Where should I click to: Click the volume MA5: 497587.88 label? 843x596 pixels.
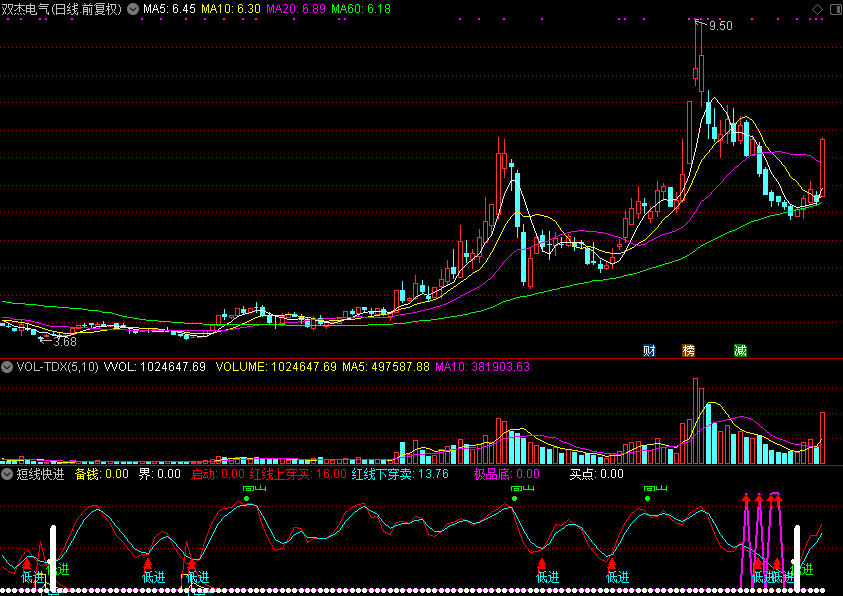pyautogui.click(x=386, y=367)
